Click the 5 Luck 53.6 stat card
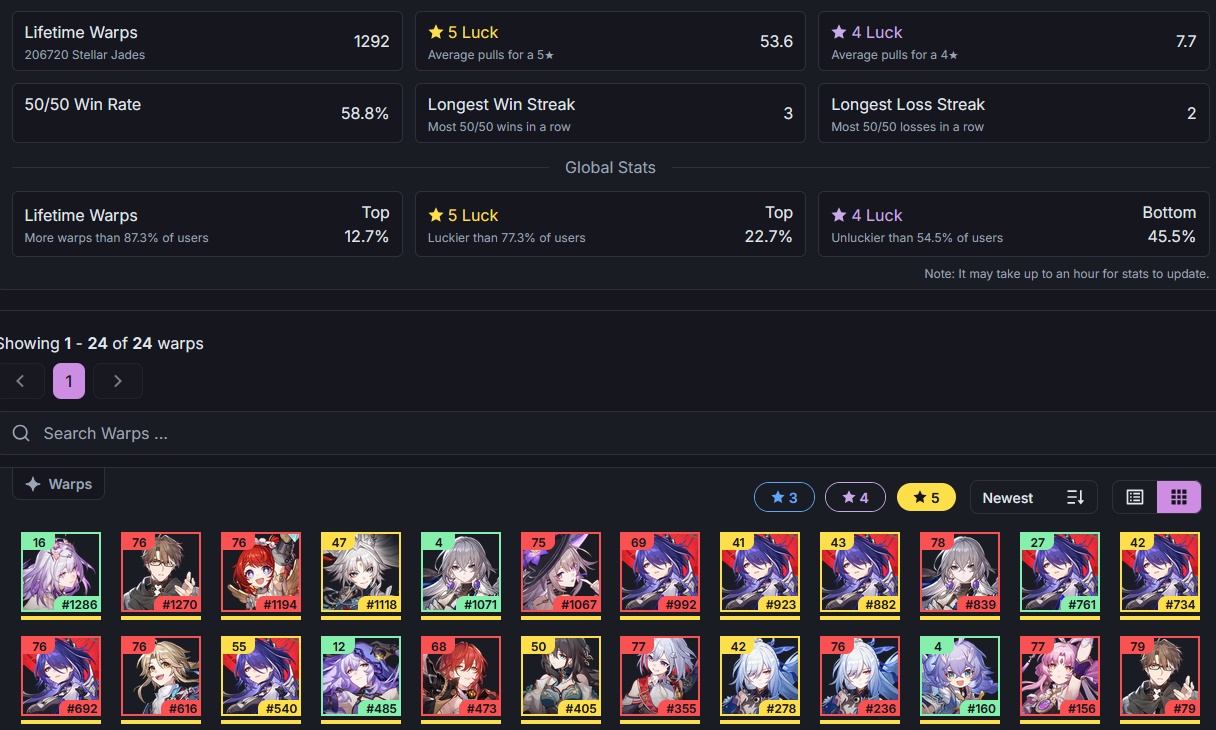Screen dimensions: 1216x730 coord(610,41)
